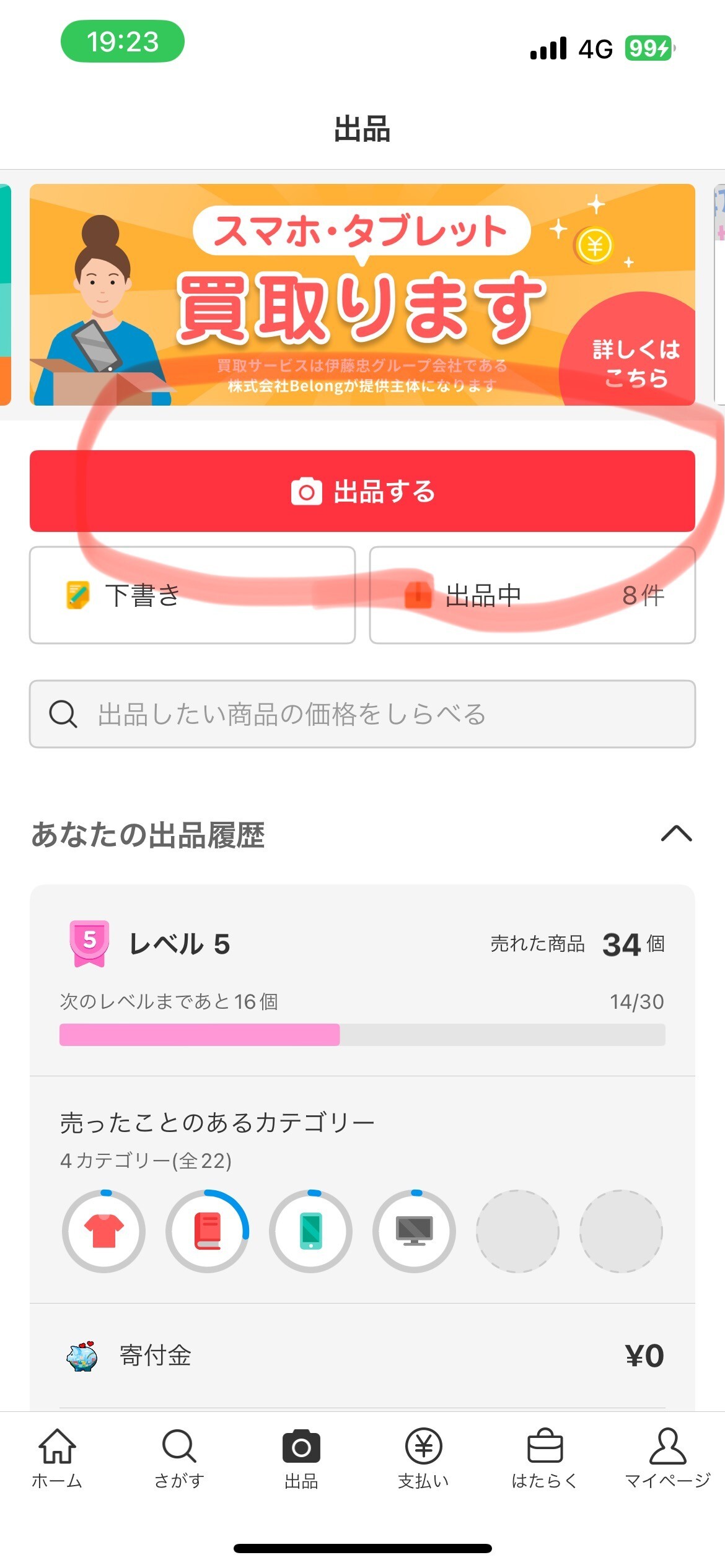Go to ホーム tab
Screen dimensions: 725x1568
57,1458
